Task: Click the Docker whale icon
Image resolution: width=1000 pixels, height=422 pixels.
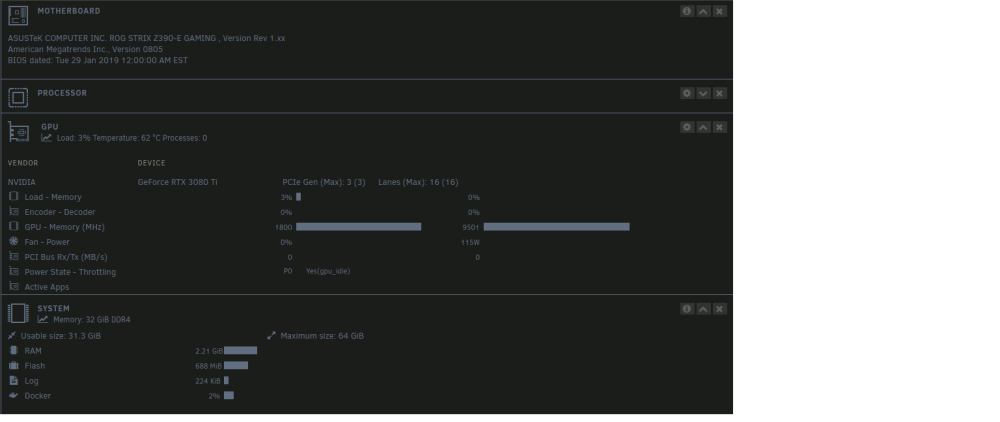Action: coord(13,395)
